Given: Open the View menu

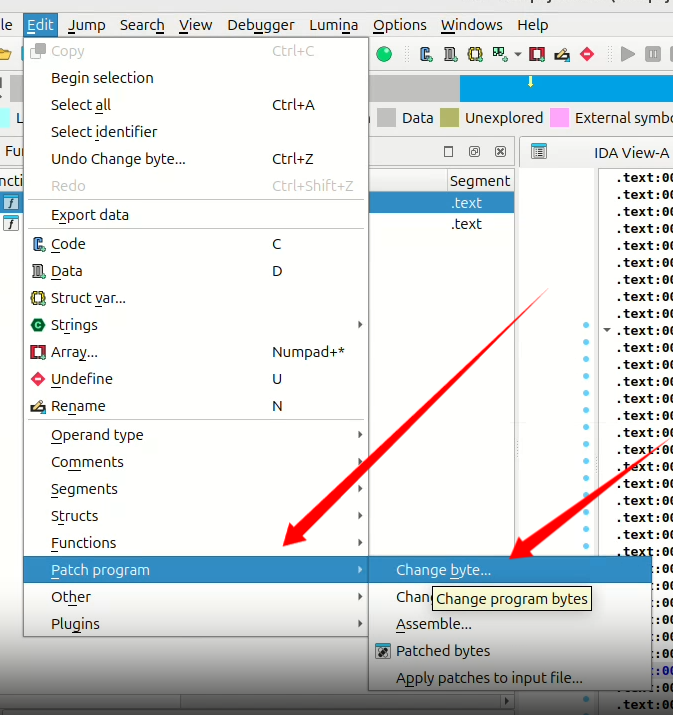Looking at the screenshot, I should click(x=196, y=25).
